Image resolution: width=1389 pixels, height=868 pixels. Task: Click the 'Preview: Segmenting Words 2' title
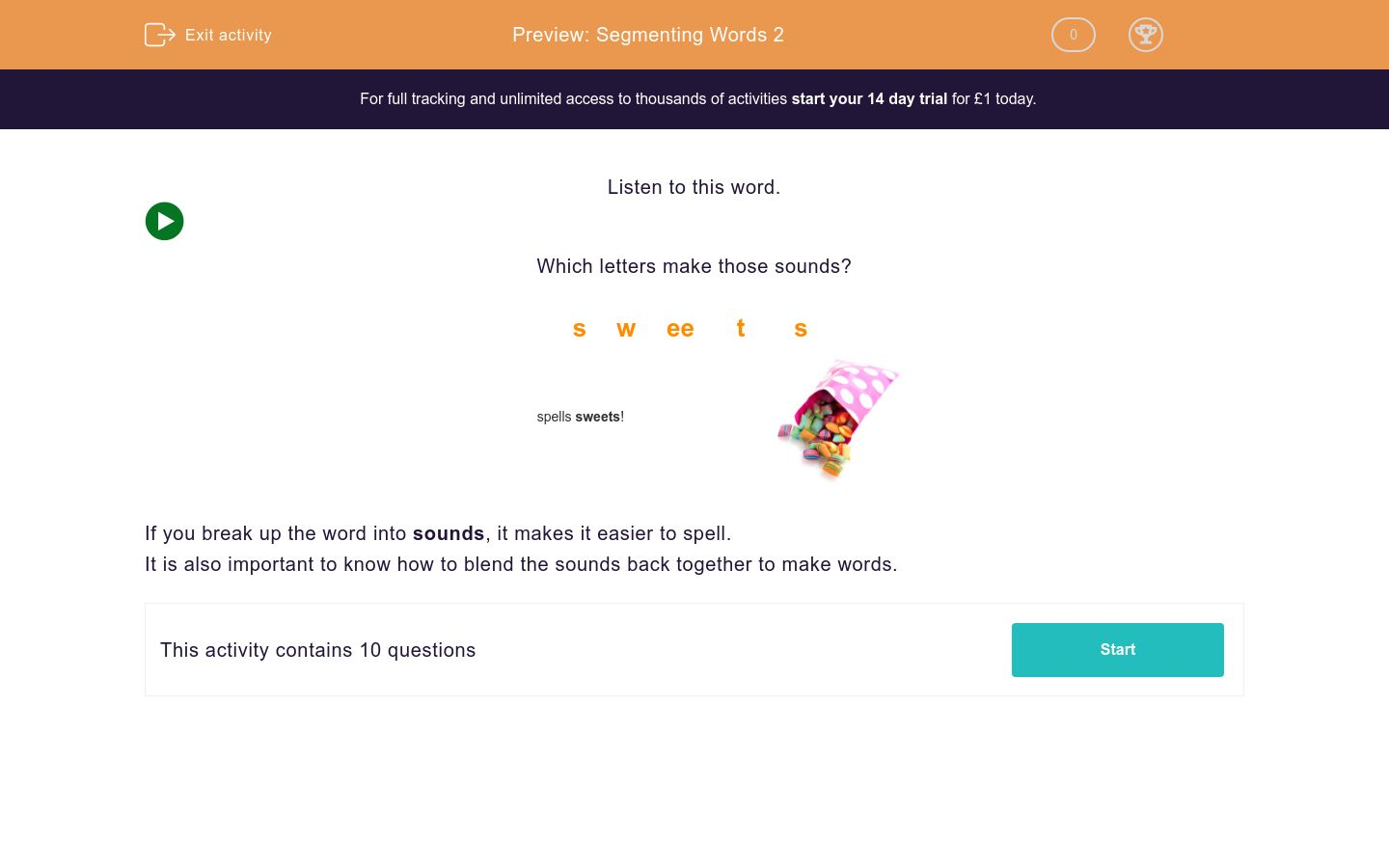point(648,35)
